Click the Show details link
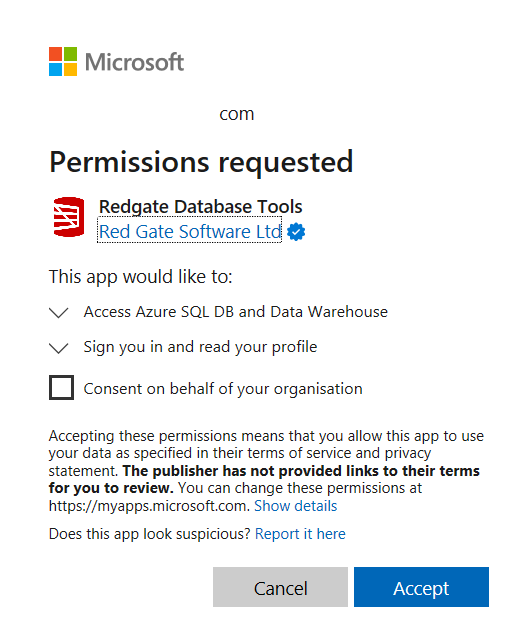 (x=296, y=506)
